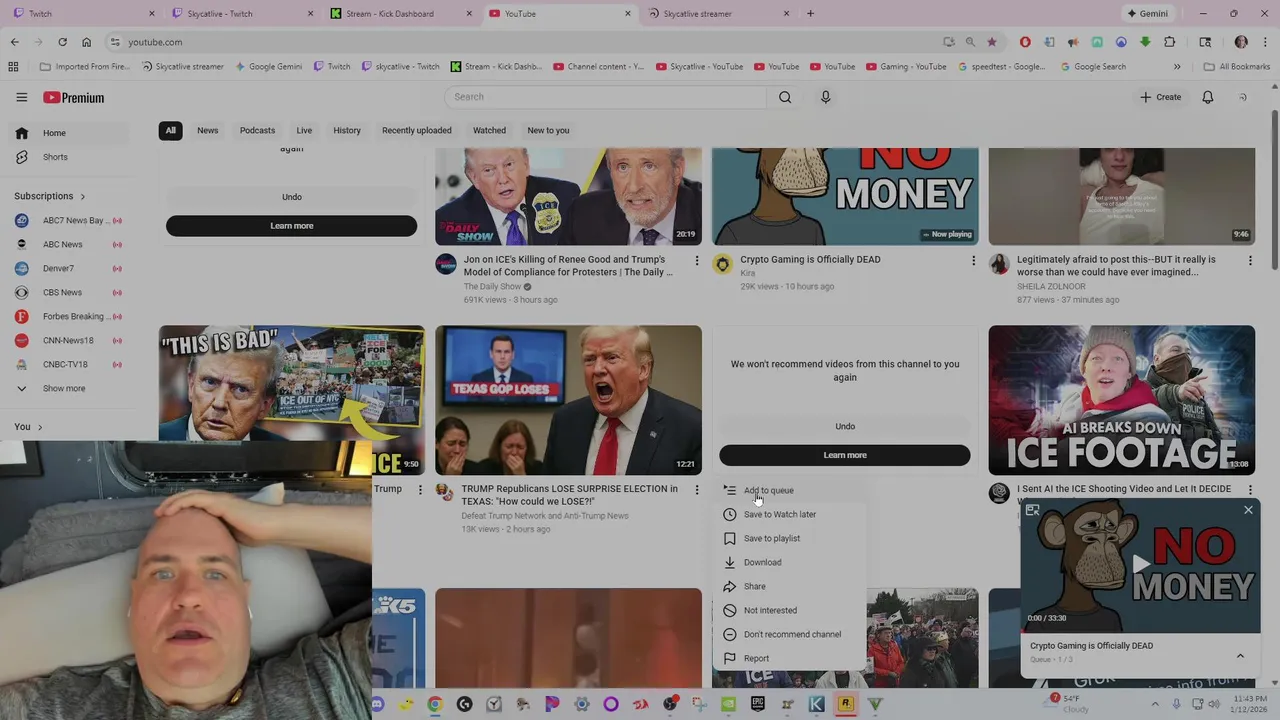Play the miniplayer Crypto Gaming video

point(1140,565)
